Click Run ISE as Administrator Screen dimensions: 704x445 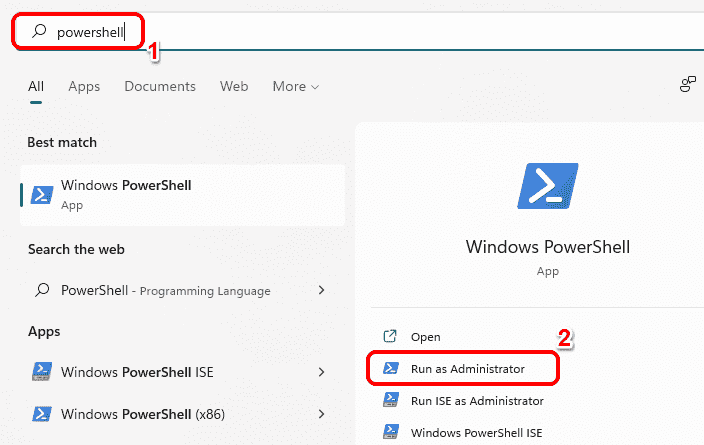477,401
